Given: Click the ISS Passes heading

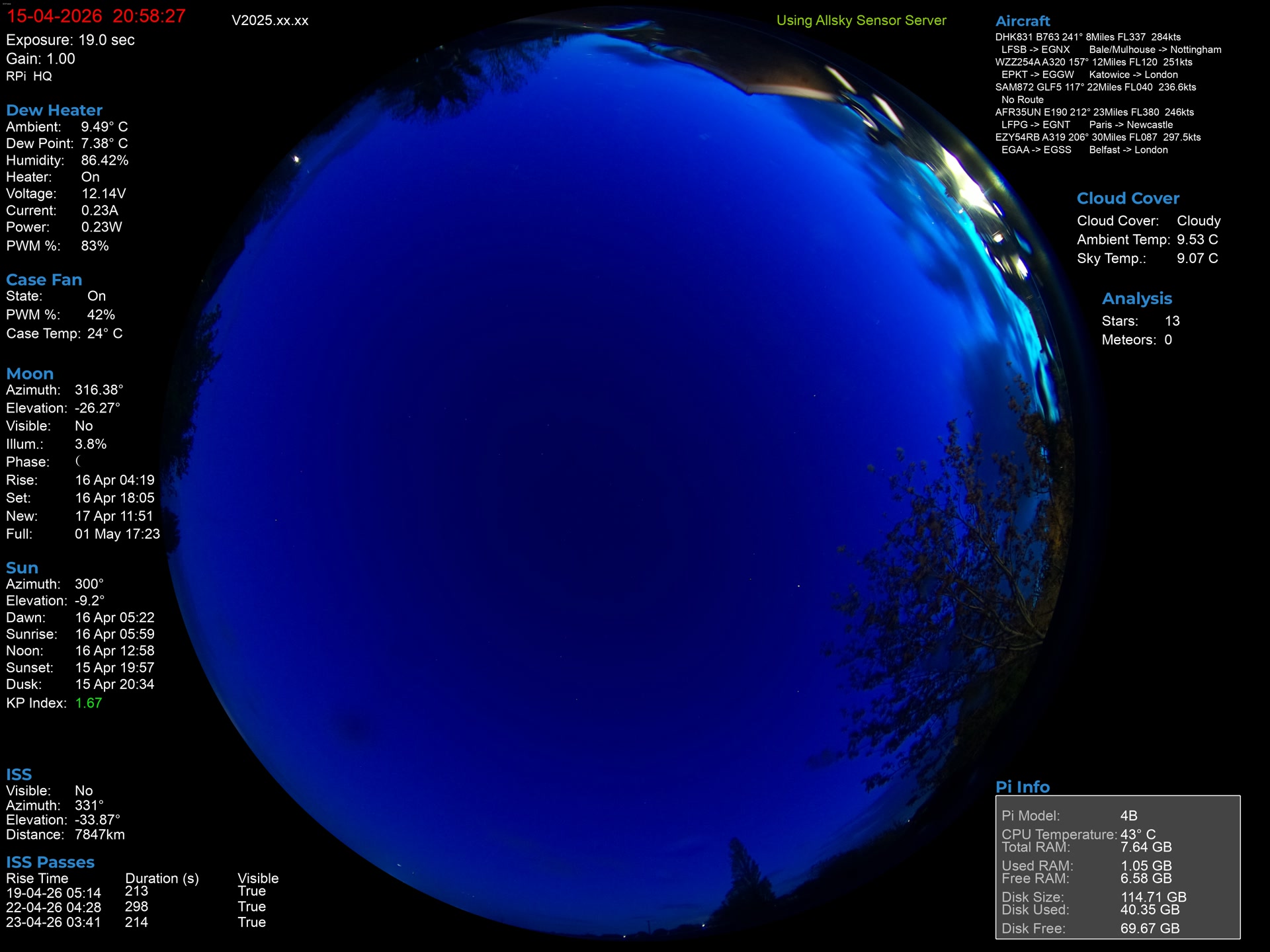Looking at the screenshot, I should [x=50, y=862].
